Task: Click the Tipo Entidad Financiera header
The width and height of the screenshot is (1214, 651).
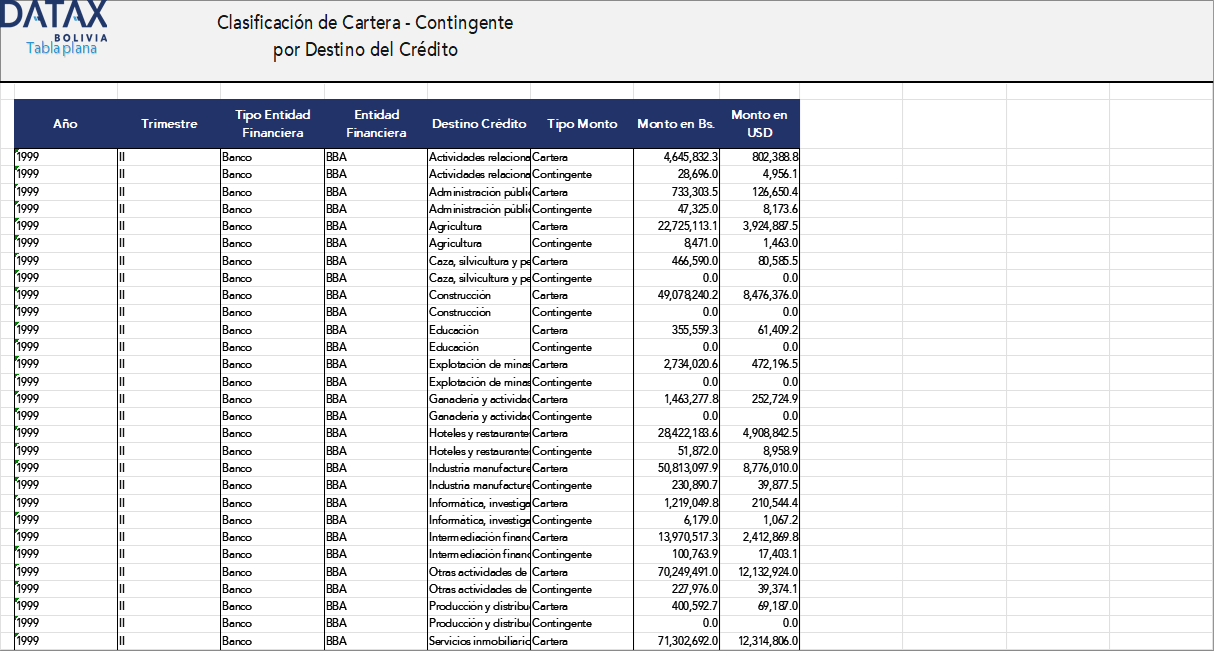Action: click(272, 124)
